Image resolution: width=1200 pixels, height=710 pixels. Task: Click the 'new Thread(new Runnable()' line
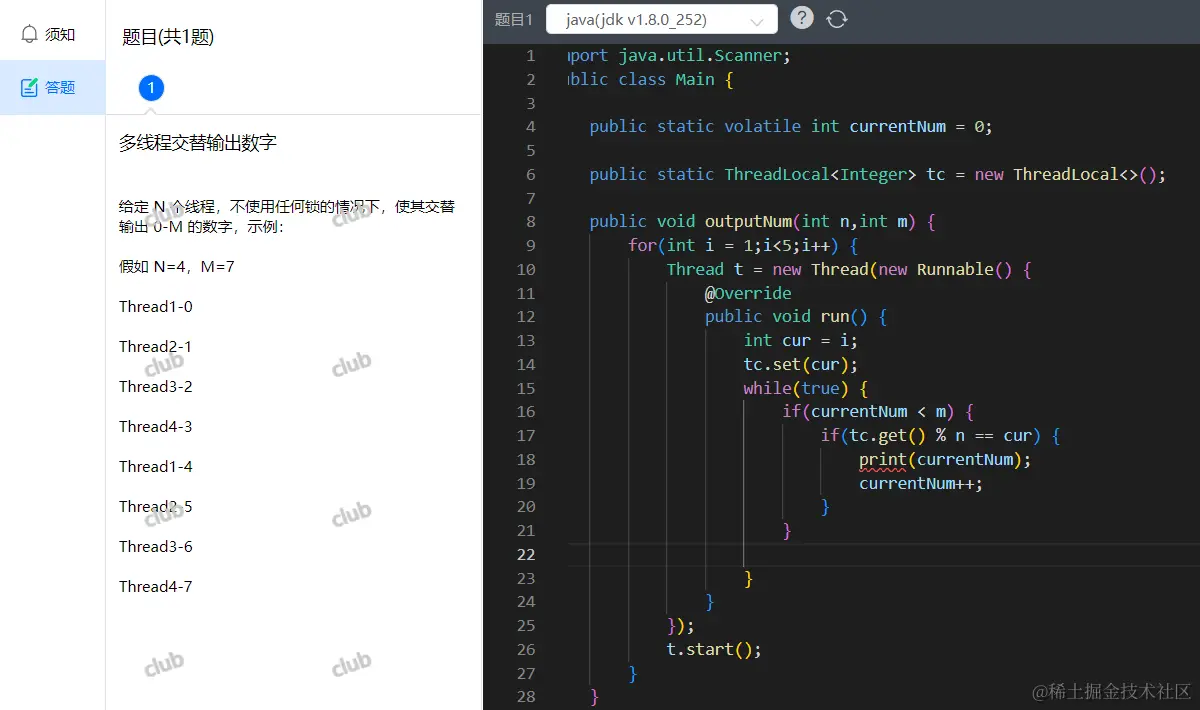849,270
